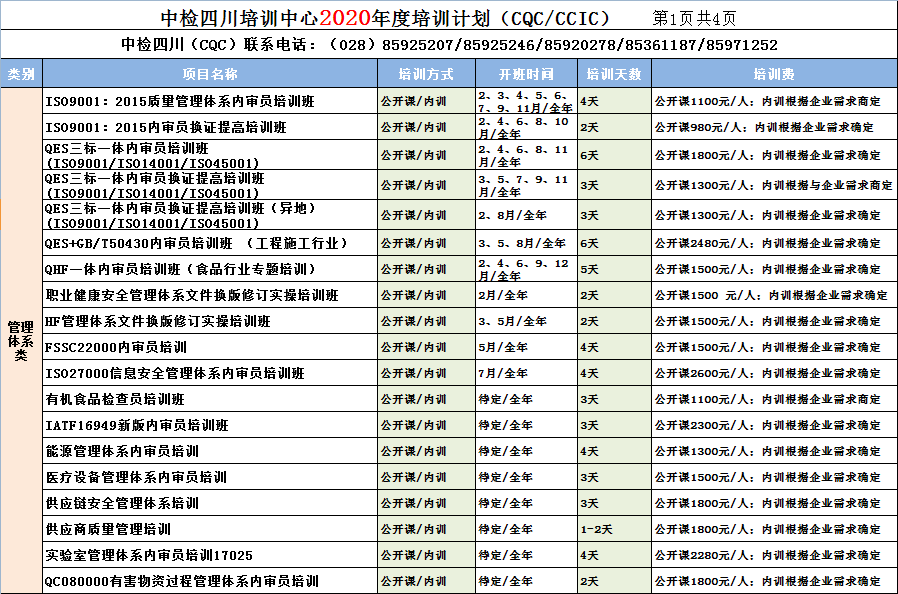
Task: Select the 管理体系类 category cell
Action: [x=21, y=340]
